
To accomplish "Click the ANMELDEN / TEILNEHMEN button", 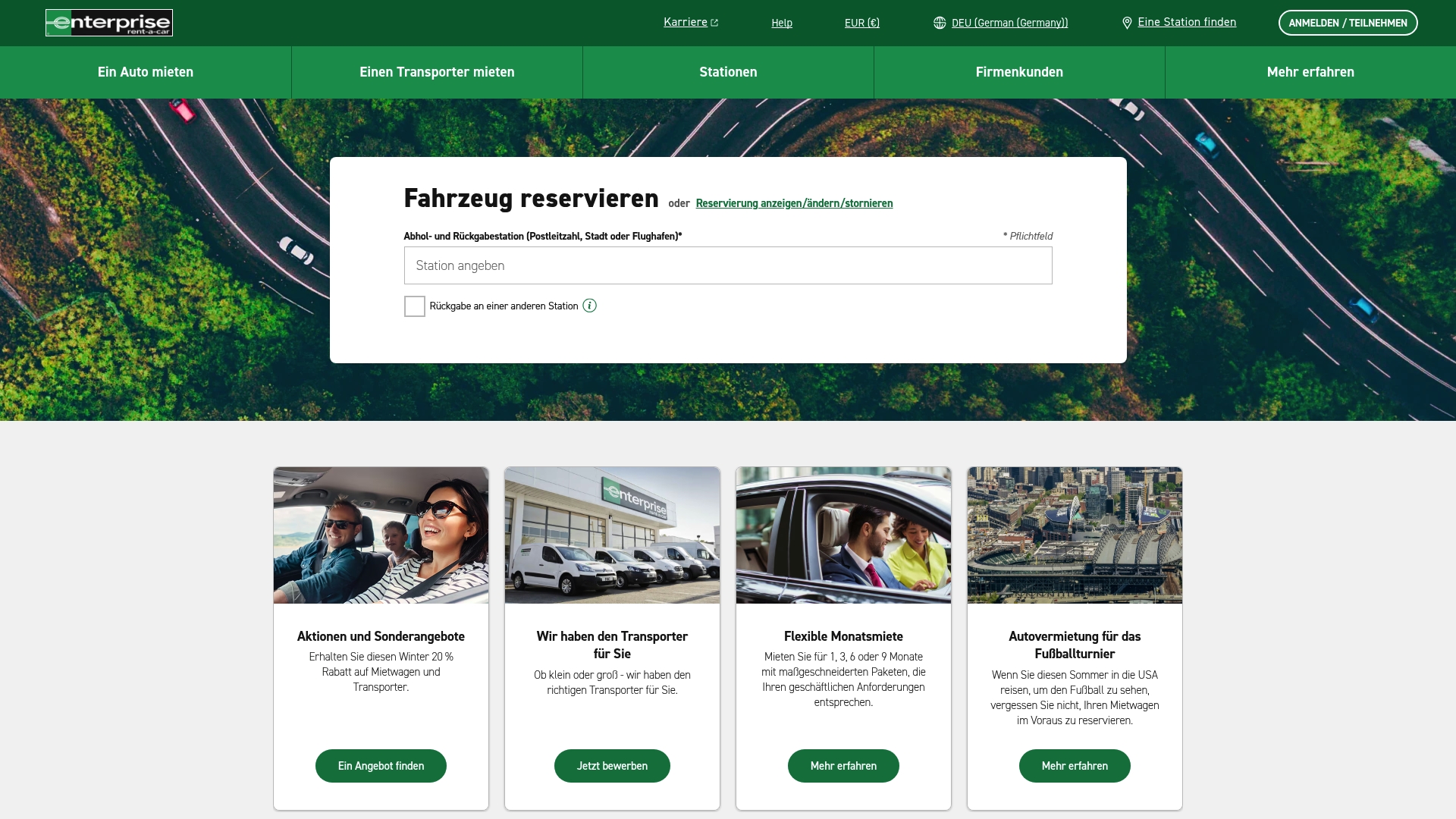I will point(1348,23).
